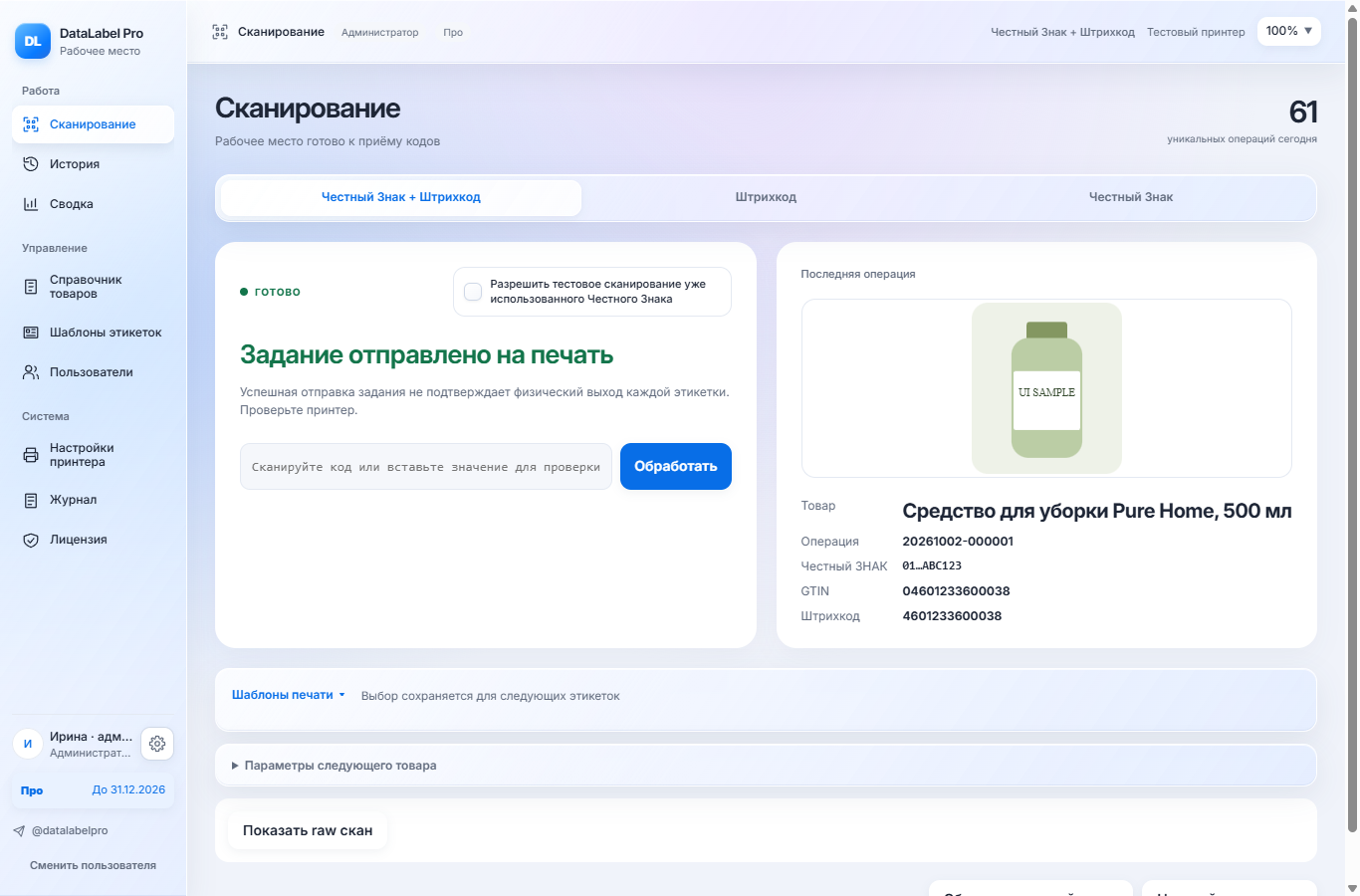Select the Честный Знак tab
The width and height of the screenshot is (1360, 896).
(x=1131, y=197)
